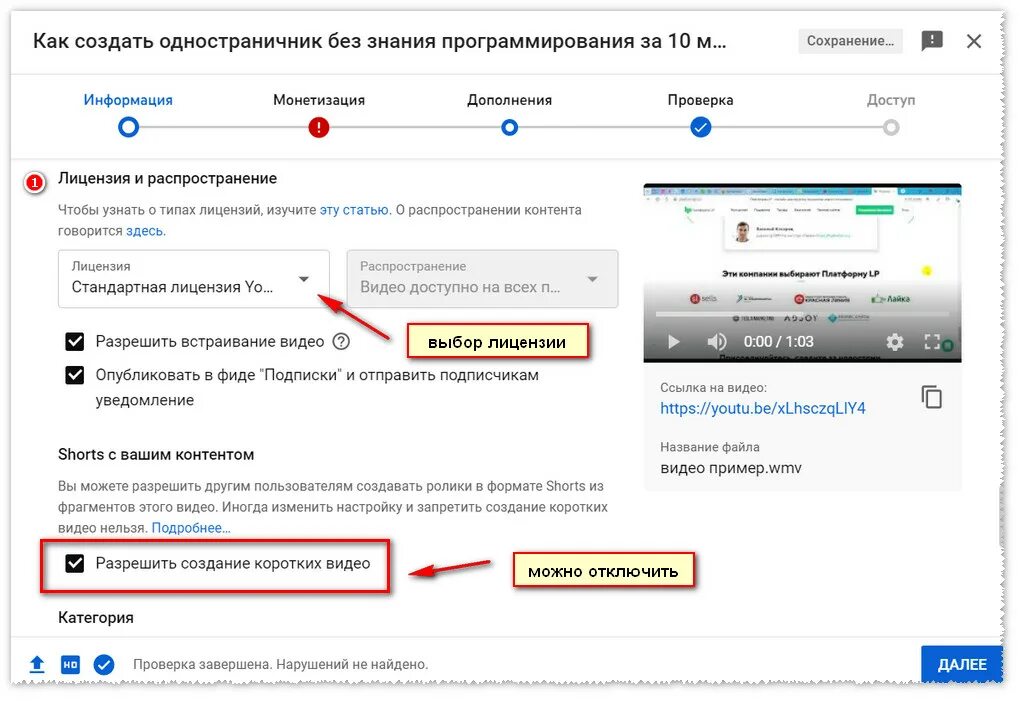Click the upload status arrow icon
Image resolution: width=1022 pixels, height=701 pixels.
click(x=37, y=664)
